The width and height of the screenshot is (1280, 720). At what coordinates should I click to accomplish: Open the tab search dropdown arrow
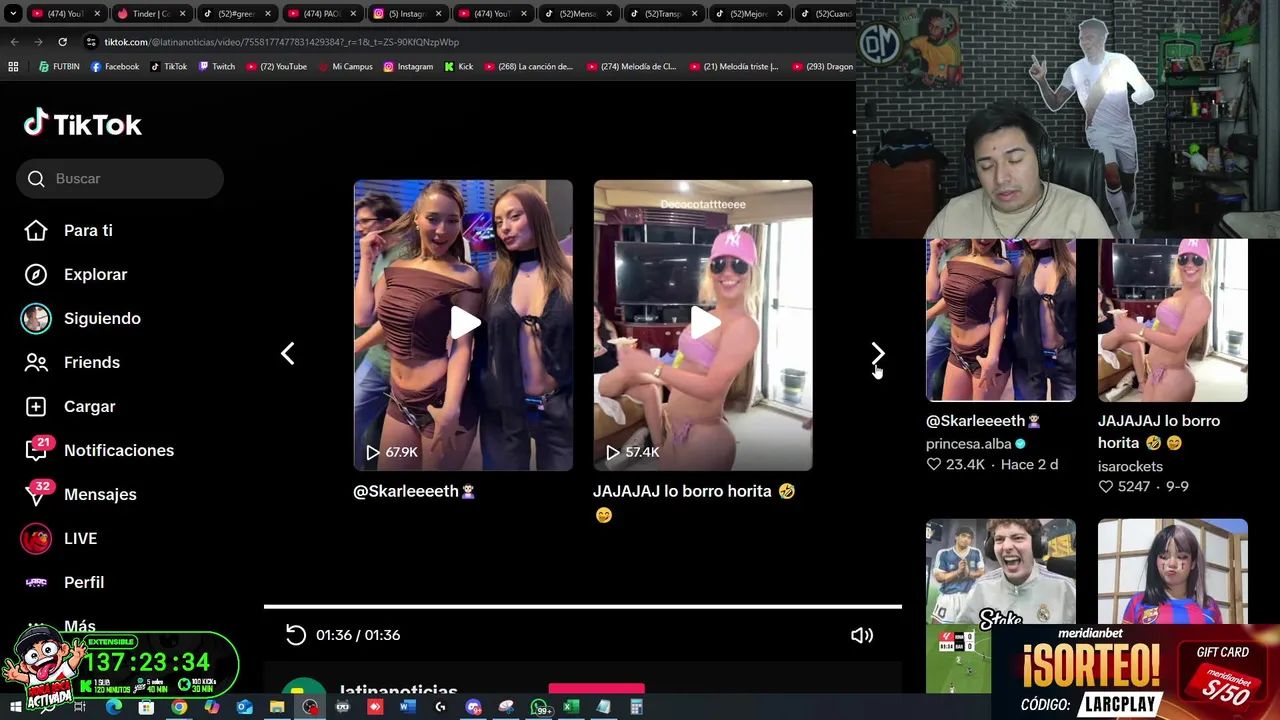pos(13,14)
